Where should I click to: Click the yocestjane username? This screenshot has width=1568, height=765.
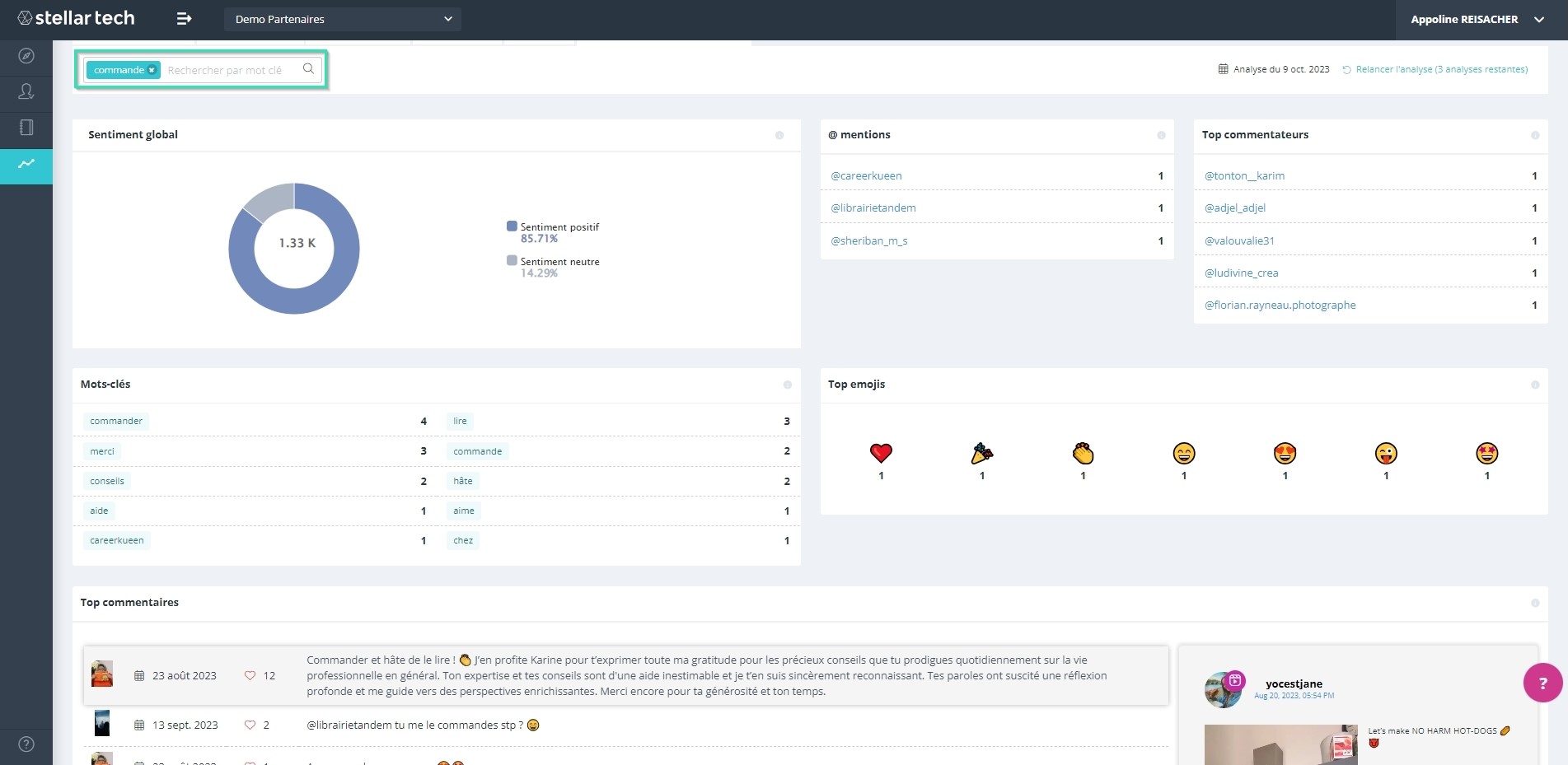tap(1294, 683)
